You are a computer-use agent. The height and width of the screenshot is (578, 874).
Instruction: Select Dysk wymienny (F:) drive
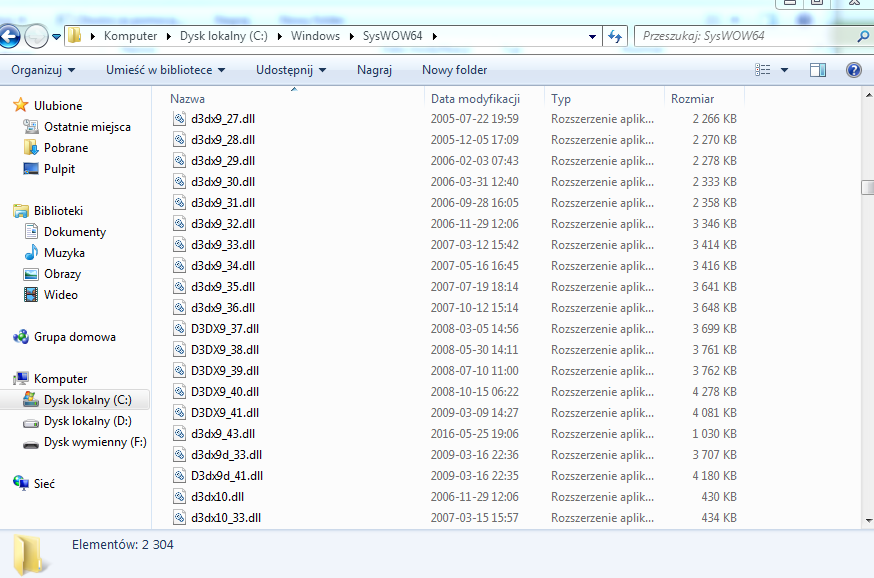tap(95, 442)
